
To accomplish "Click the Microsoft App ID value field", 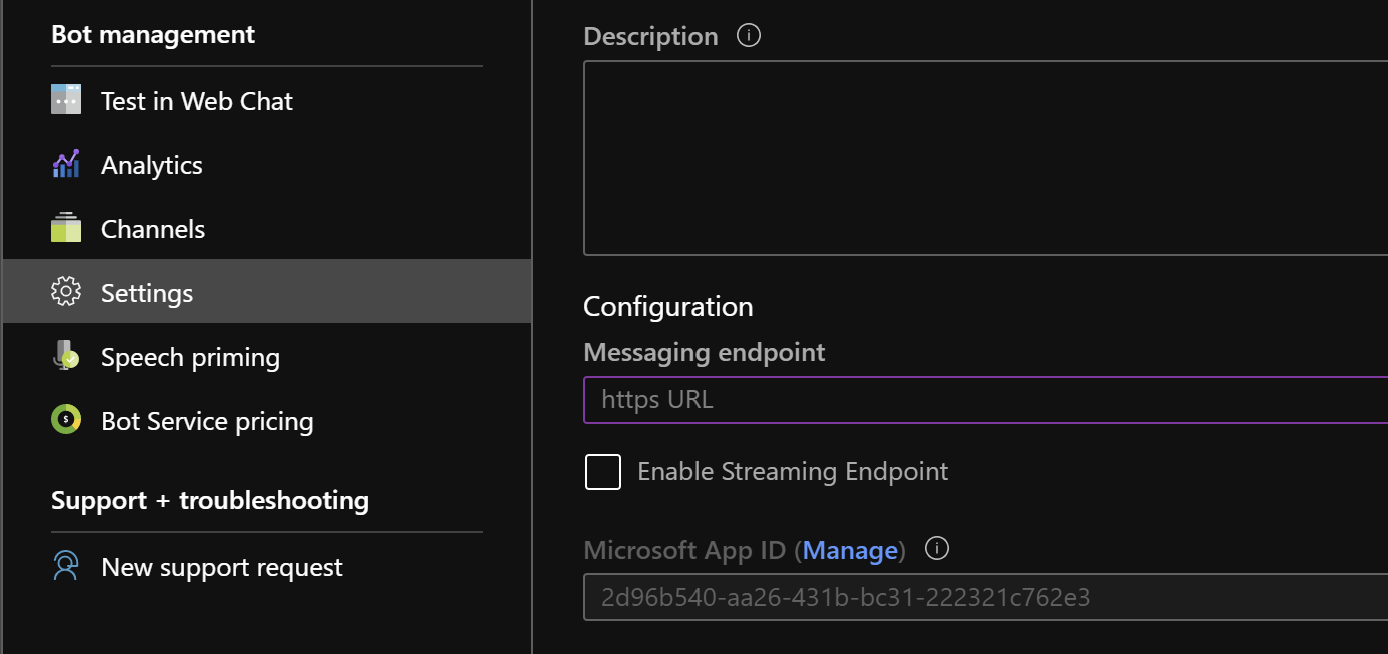I will (x=985, y=597).
